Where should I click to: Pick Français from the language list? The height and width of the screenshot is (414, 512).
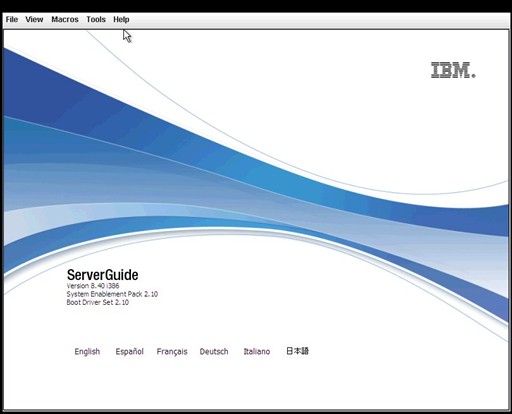(x=172, y=352)
